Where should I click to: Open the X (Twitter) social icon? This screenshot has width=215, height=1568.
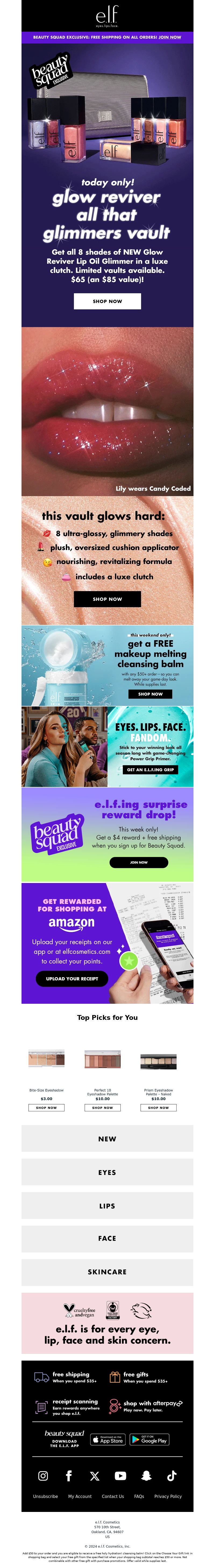pos(94,1475)
